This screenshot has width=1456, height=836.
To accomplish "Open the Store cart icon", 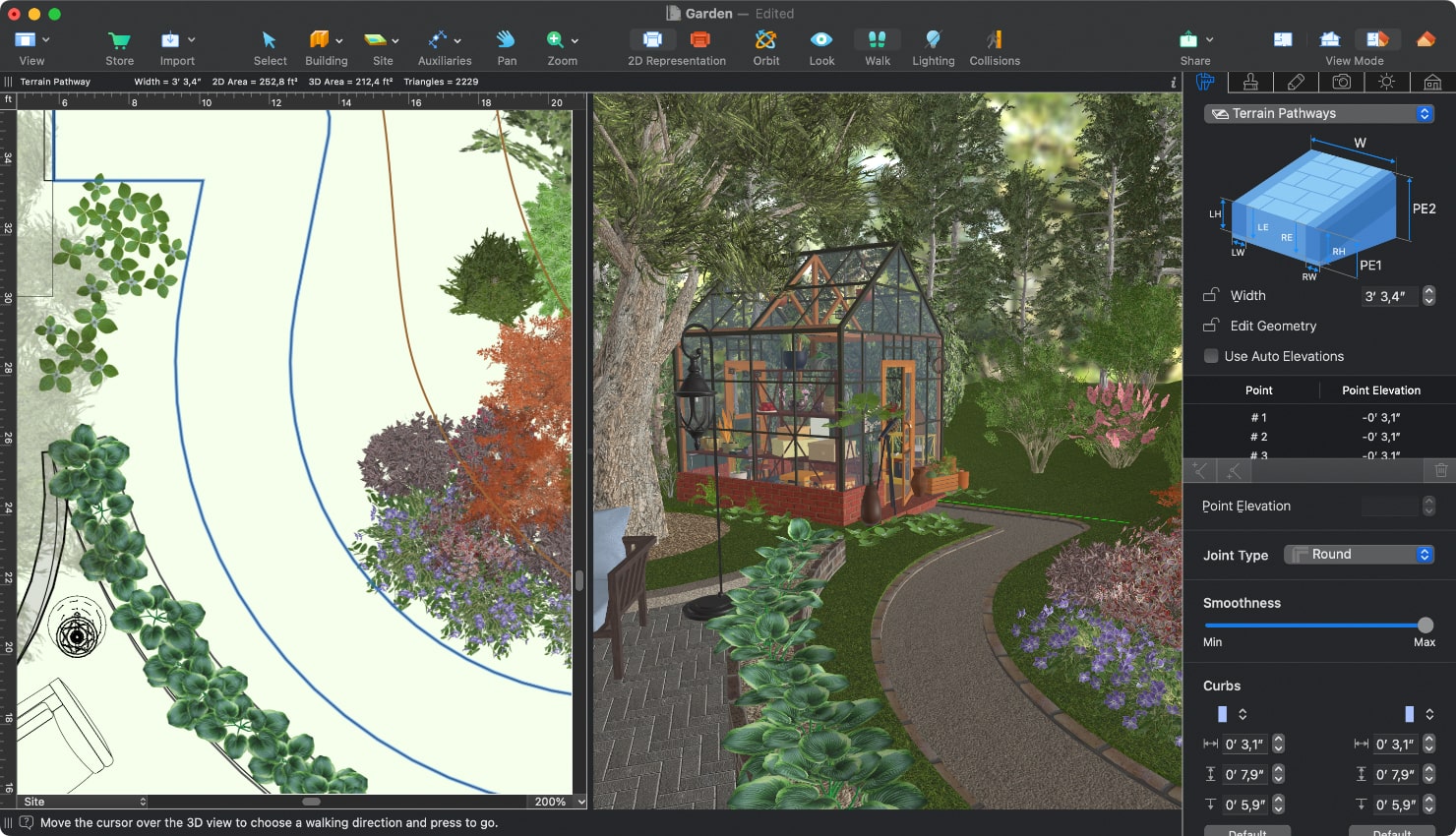I will point(120,40).
